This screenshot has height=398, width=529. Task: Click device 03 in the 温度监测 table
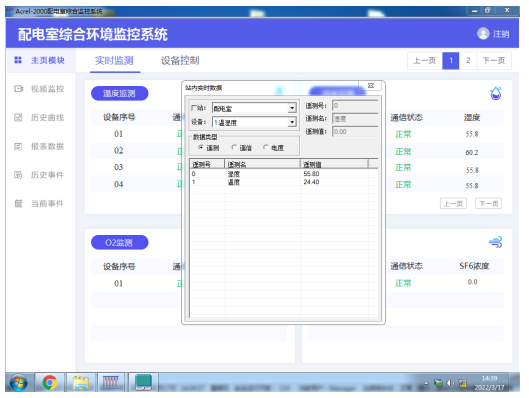tap(118, 167)
